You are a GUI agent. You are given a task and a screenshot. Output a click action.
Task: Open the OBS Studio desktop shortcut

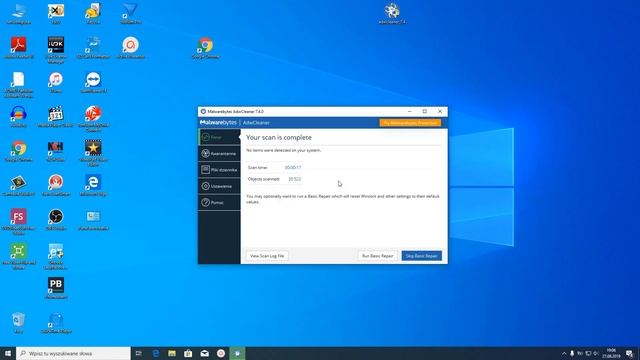click(x=56, y=219)
